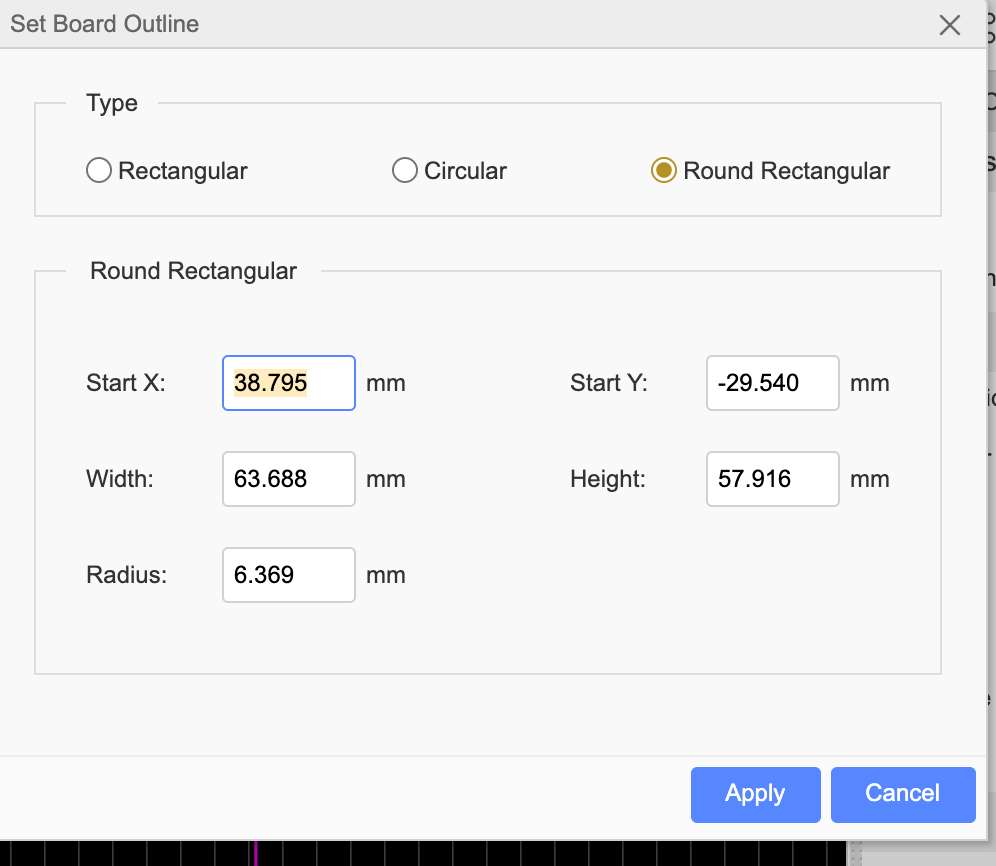The width and height of the screenshot is (996, 866).
Task: Click the Start X value field
Action: [x=288, y=383]
